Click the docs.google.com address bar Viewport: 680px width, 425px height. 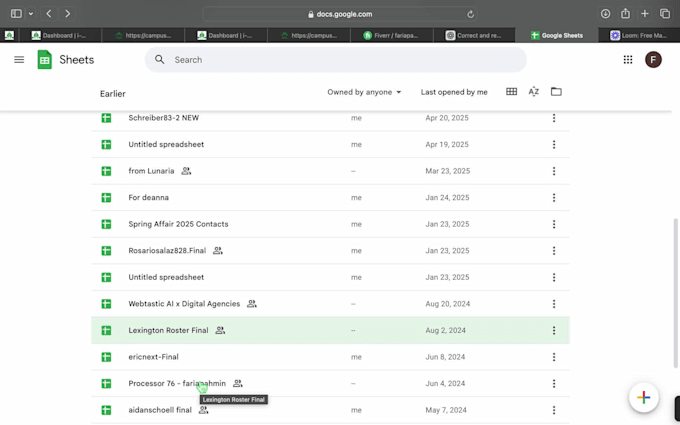tap(340, 14)
